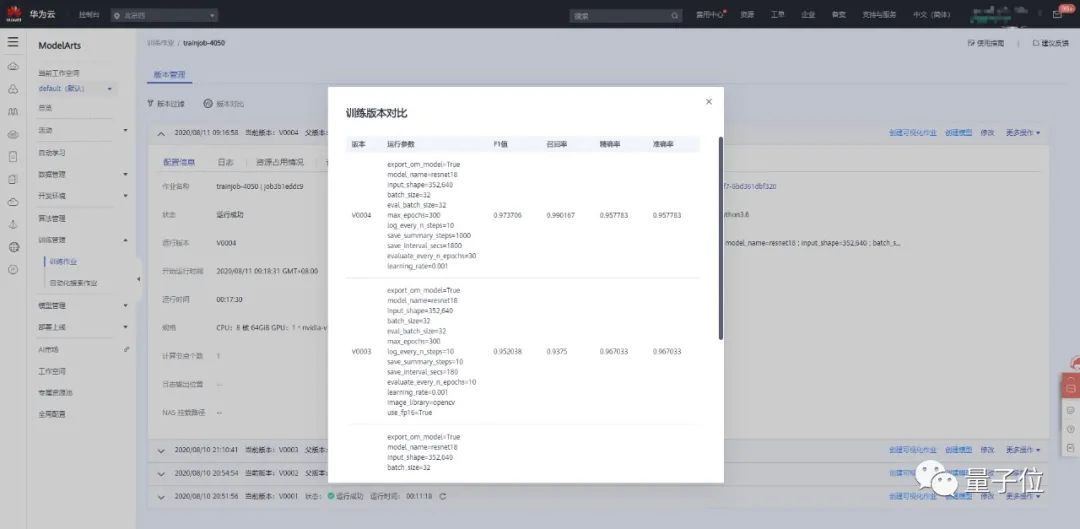The image size is (1080, 529).
Task: Click the dialog's vertical scrollbar
Action: pos(720,238)
